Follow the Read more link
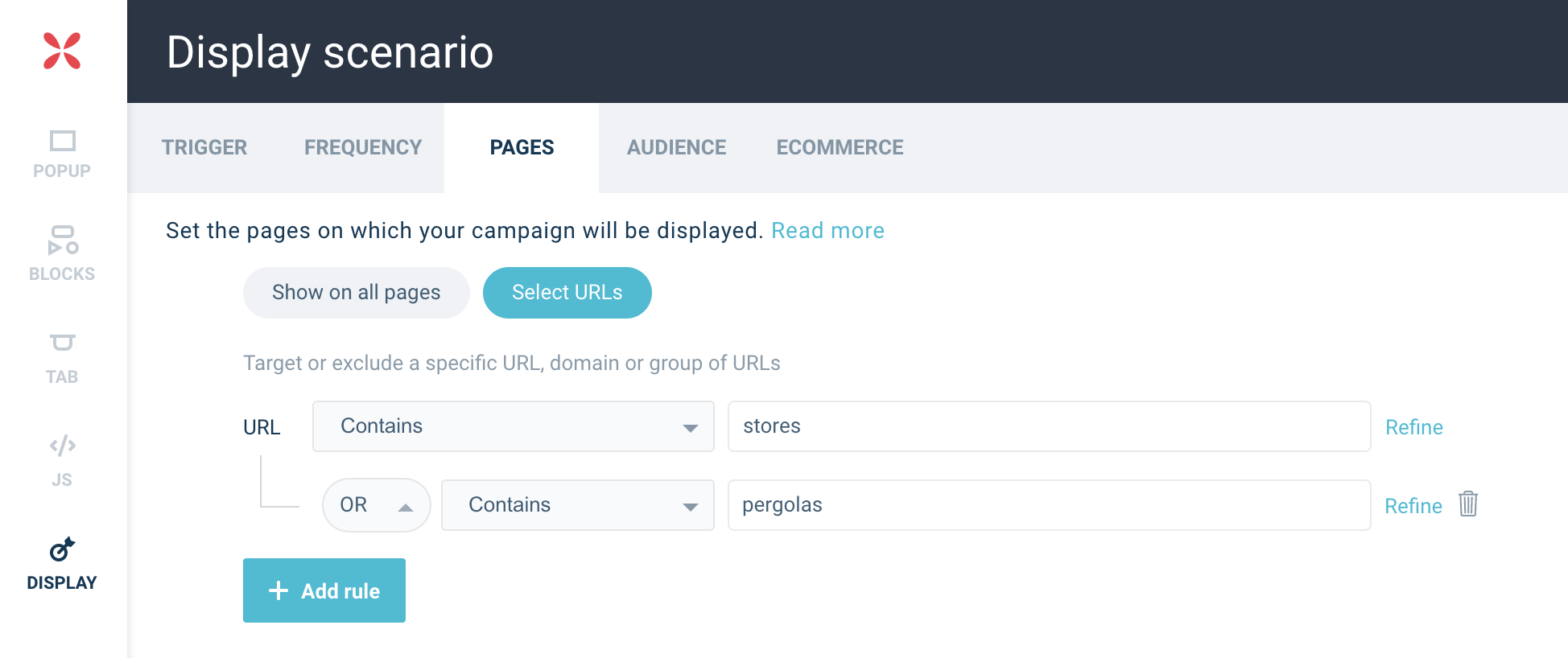The width and height of the screenshot is (1568, 658). click(x=827, y=231)
